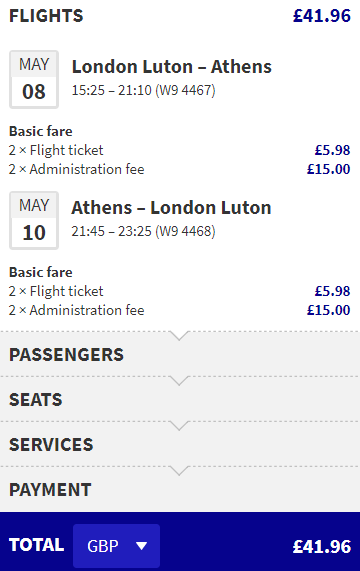Open the GBP currency dropdown
The width and height of the screenshot is (360, 571).
116,546
